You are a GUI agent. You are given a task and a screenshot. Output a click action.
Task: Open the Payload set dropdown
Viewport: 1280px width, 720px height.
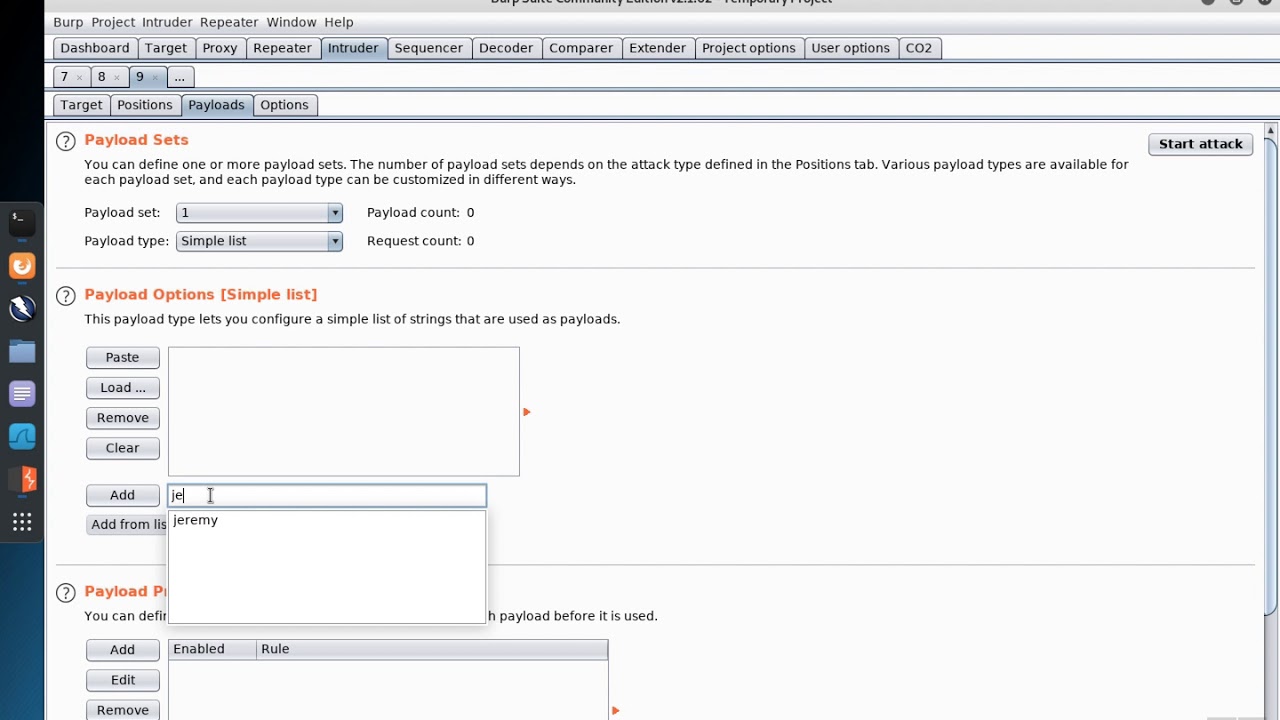(x=259, y=213)
